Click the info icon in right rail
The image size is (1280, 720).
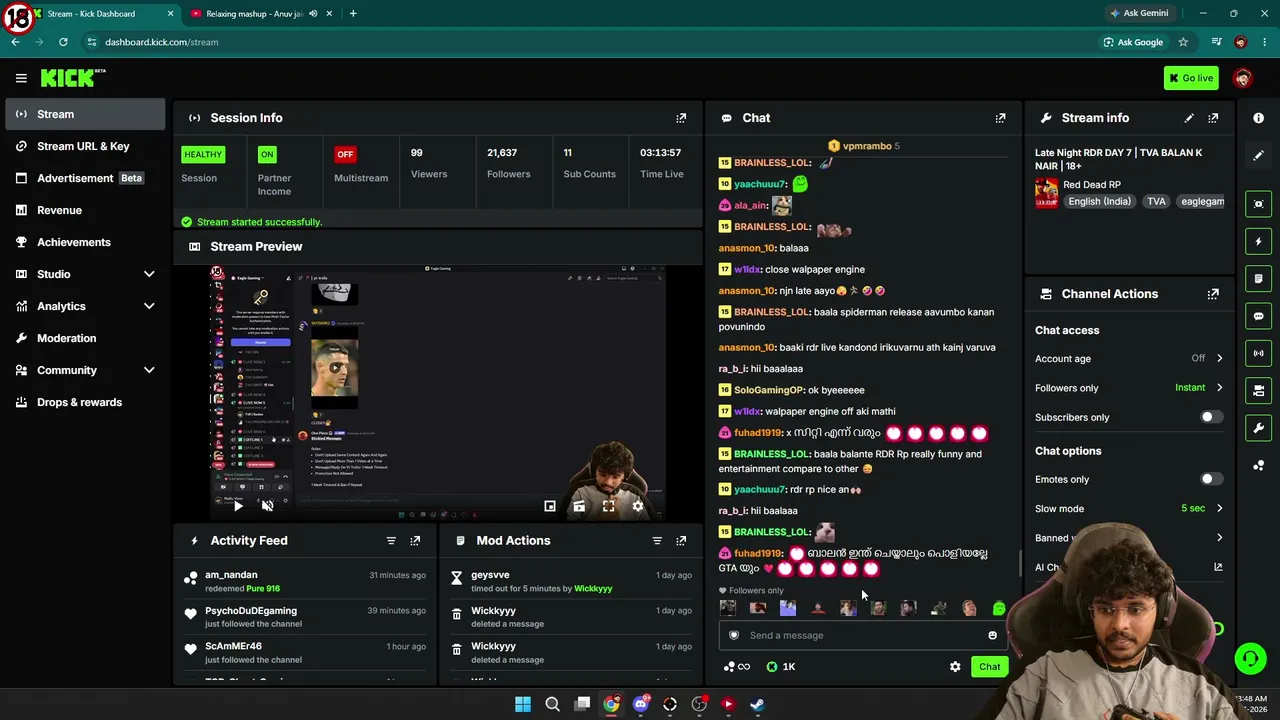tap(1258, 118)
